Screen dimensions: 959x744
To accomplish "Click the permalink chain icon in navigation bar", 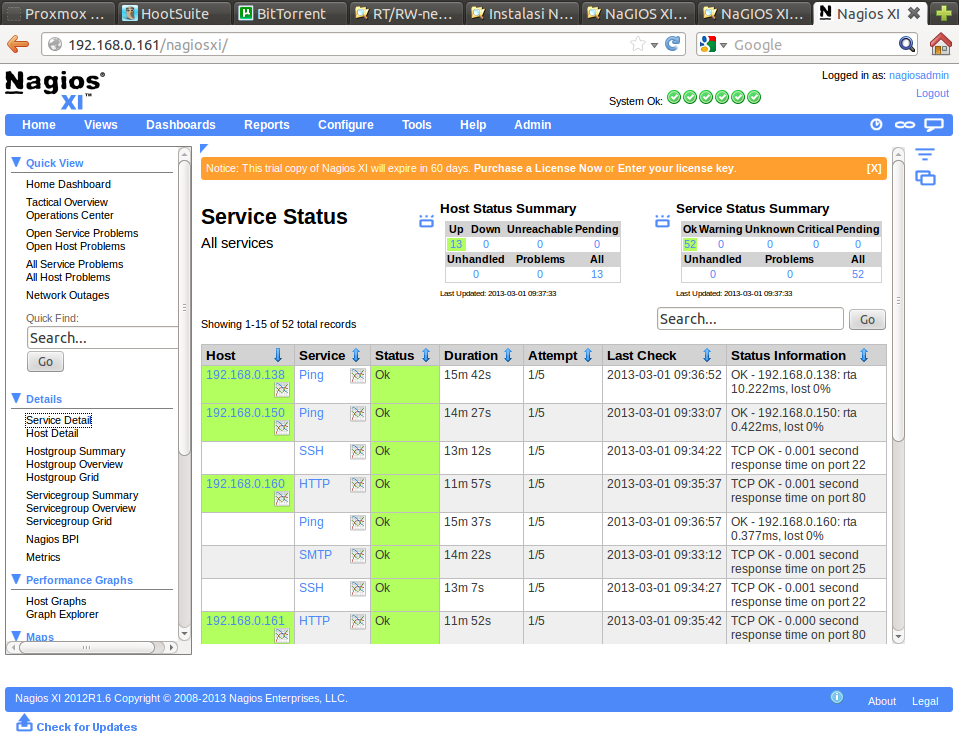I will (904, 125).
